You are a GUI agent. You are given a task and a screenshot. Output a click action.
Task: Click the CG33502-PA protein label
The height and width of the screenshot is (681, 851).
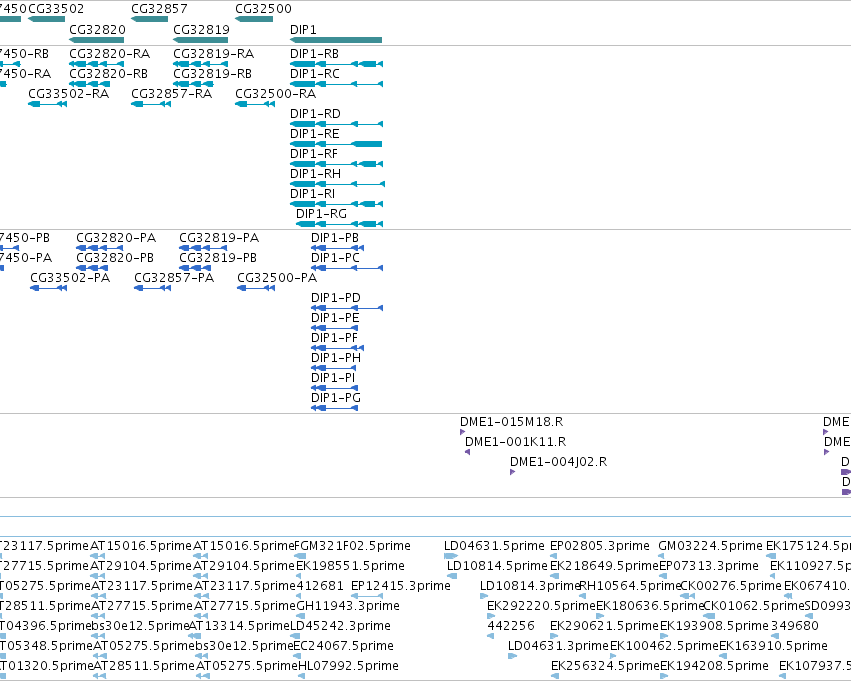pyautogui.click(x=70, y=278)
